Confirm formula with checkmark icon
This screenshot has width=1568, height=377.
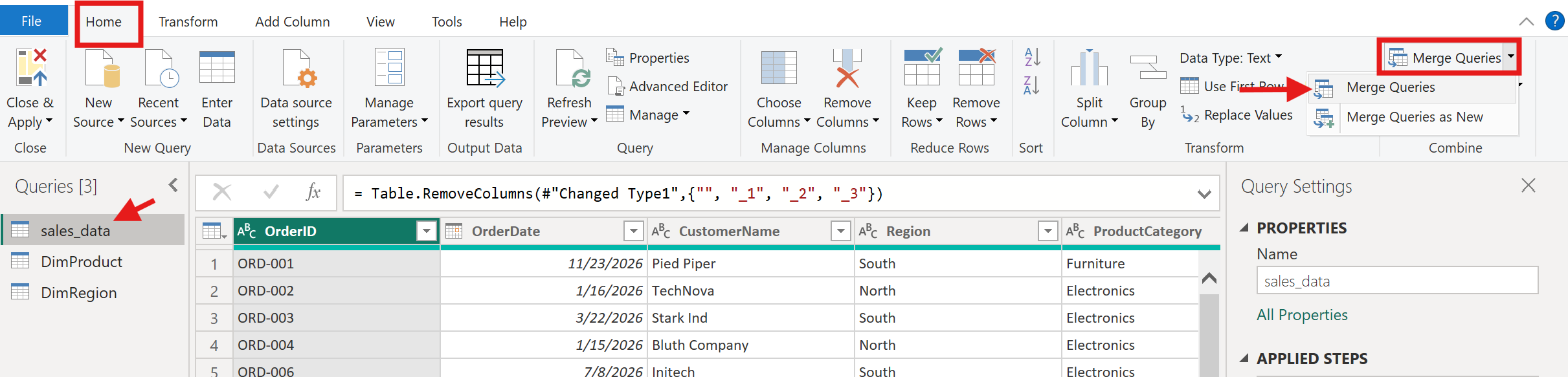coord(271,192)
